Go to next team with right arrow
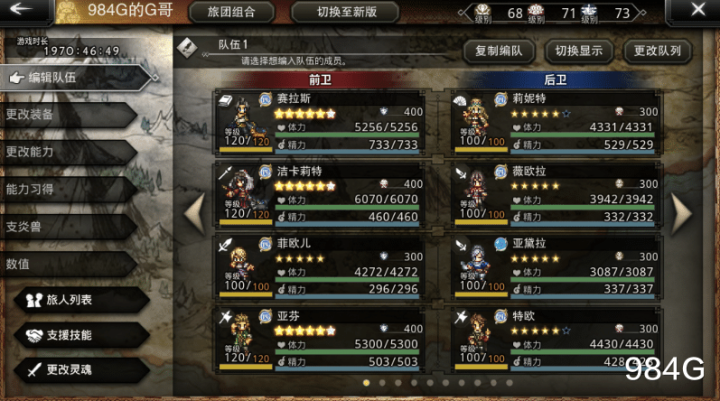720x401 pixels. (681, 213)
